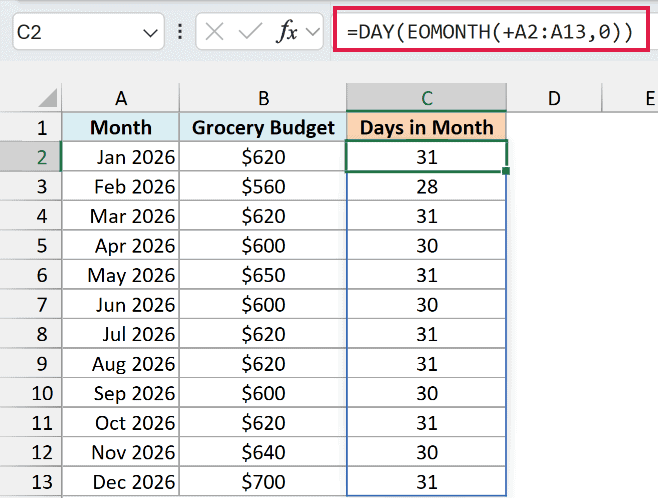This screenshot has height=498, width=658.
Task: Open the Insert Function fx button
Action: [287, 32]
